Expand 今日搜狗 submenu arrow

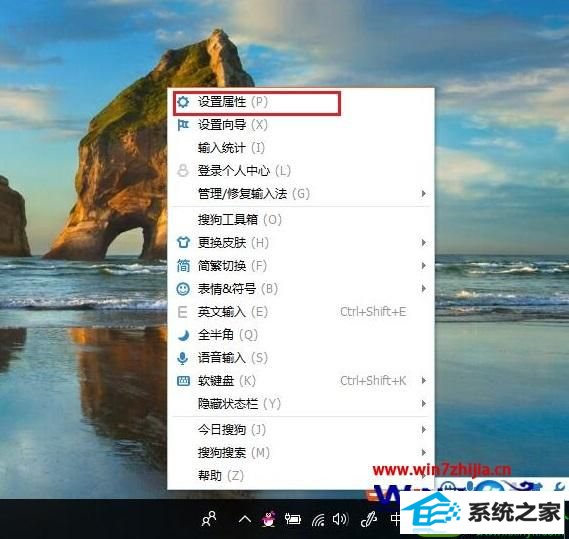coord(423,430)
